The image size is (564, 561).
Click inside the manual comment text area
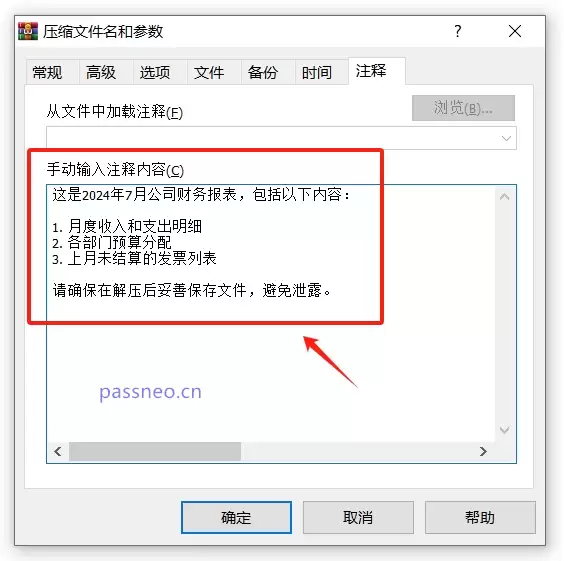tap(270, 313)
